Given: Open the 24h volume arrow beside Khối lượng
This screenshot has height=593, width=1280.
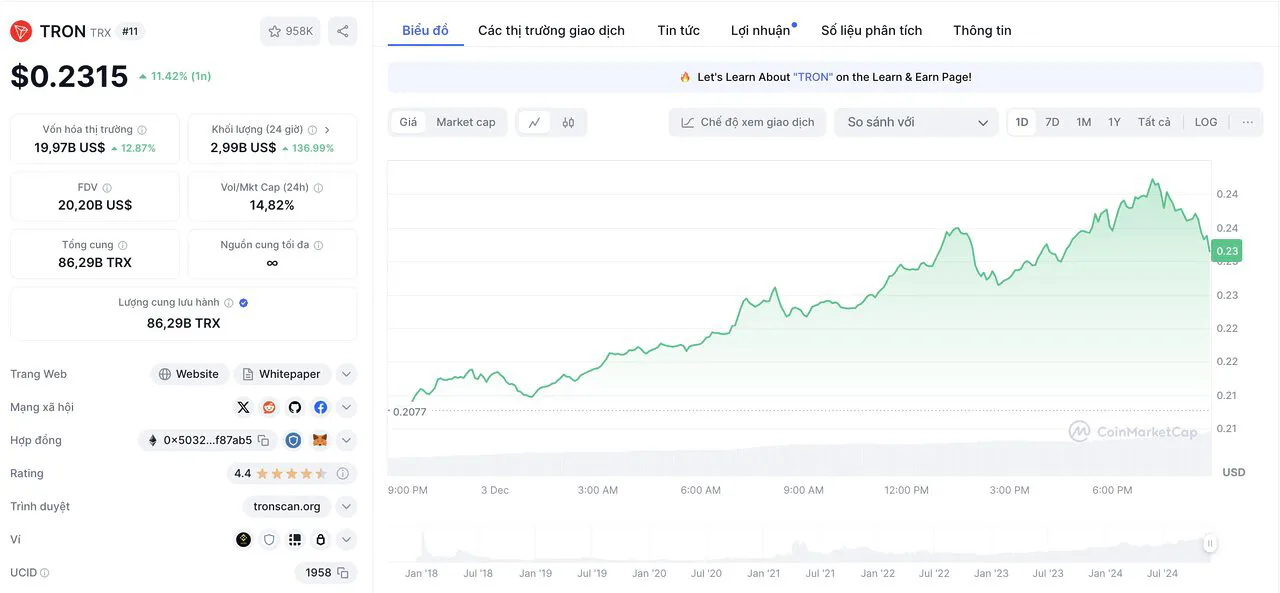Looking at the screenshot, I should 327,130.
